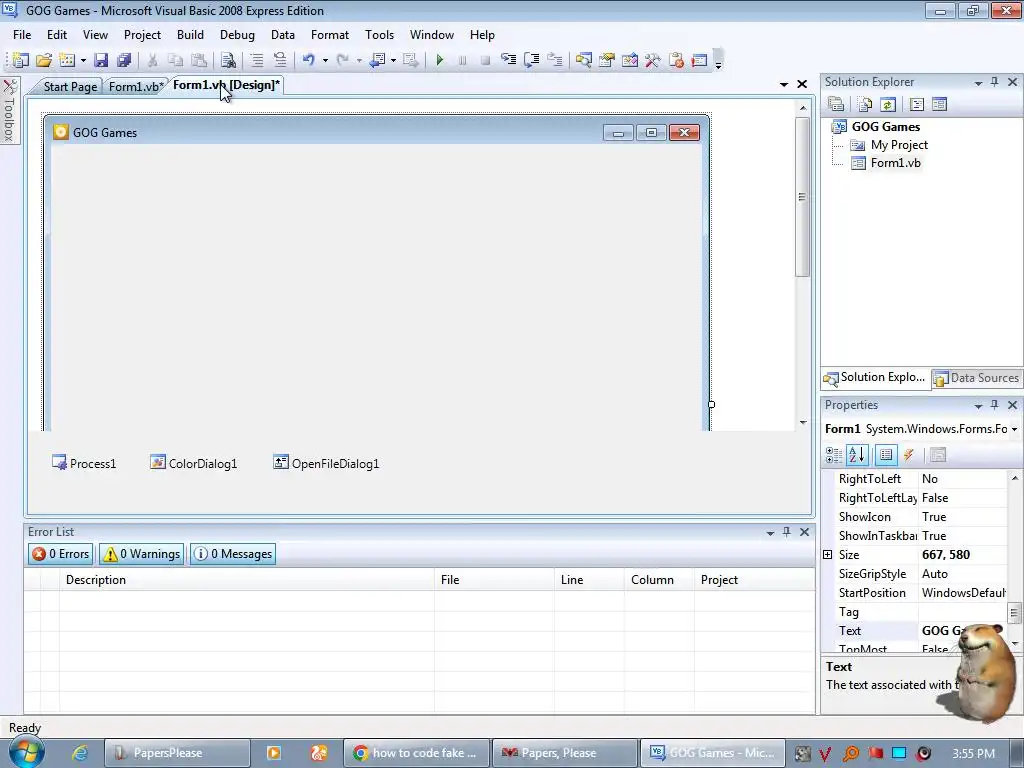Select the Process1 component in tray

pos(84,463)
